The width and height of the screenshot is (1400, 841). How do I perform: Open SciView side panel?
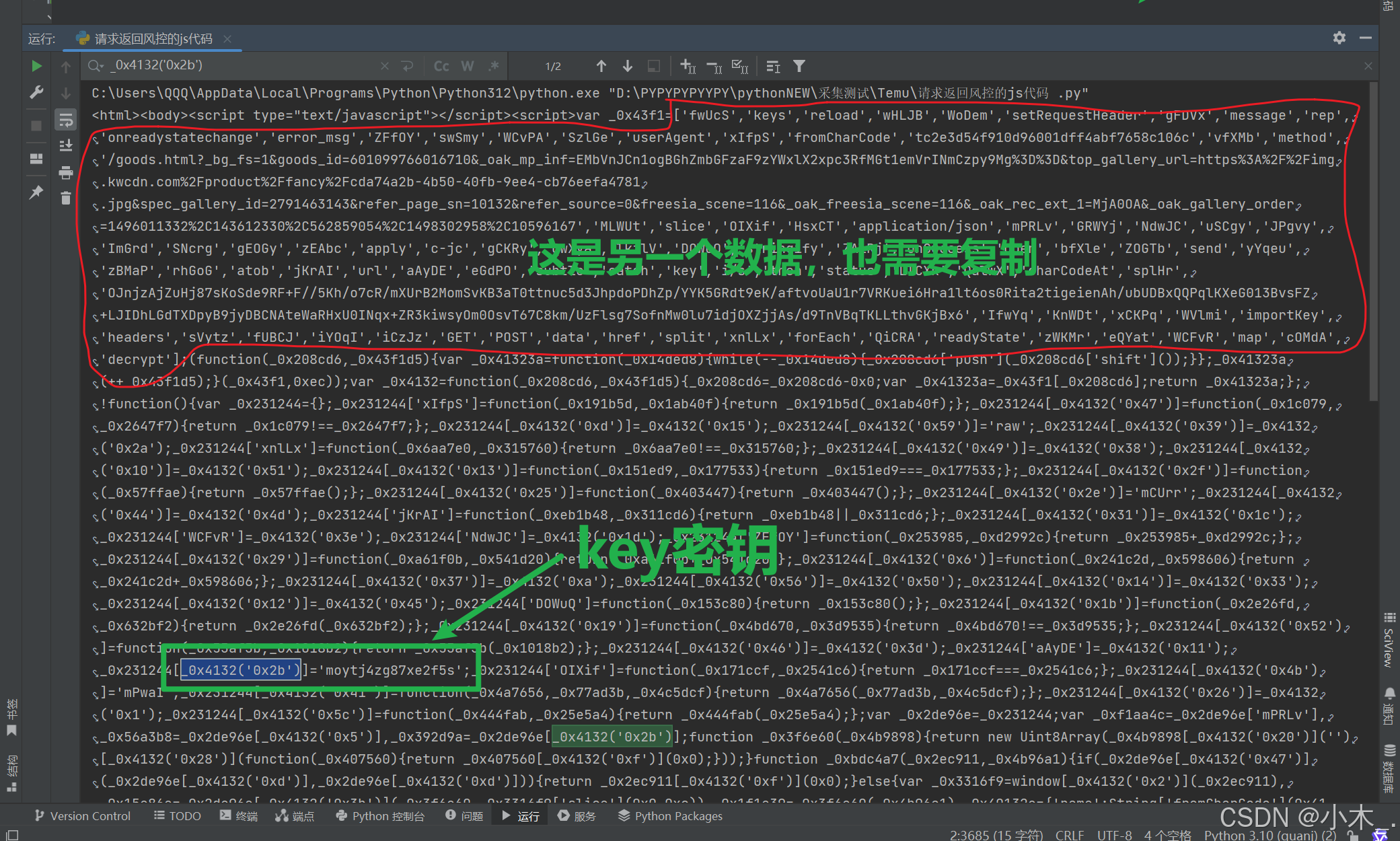coord(1389,639)
